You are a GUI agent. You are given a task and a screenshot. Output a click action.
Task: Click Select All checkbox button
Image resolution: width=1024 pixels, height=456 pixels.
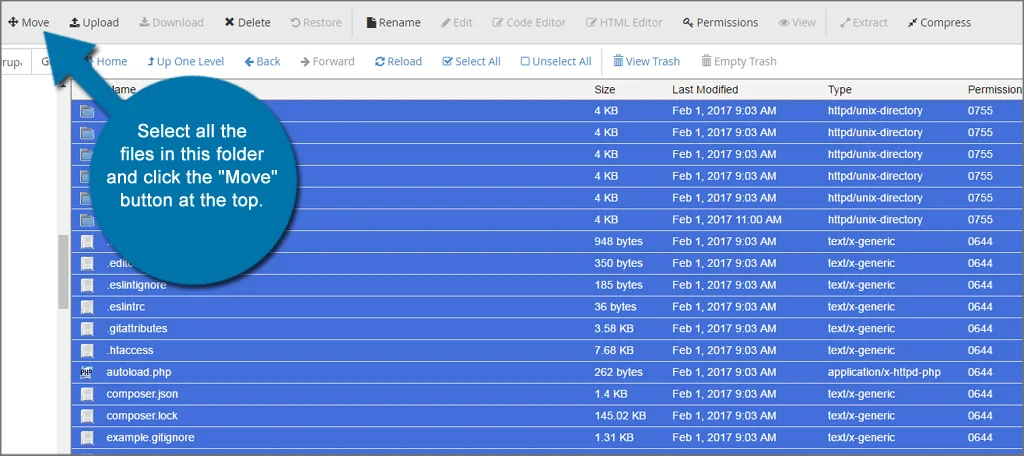coord(472,61)
